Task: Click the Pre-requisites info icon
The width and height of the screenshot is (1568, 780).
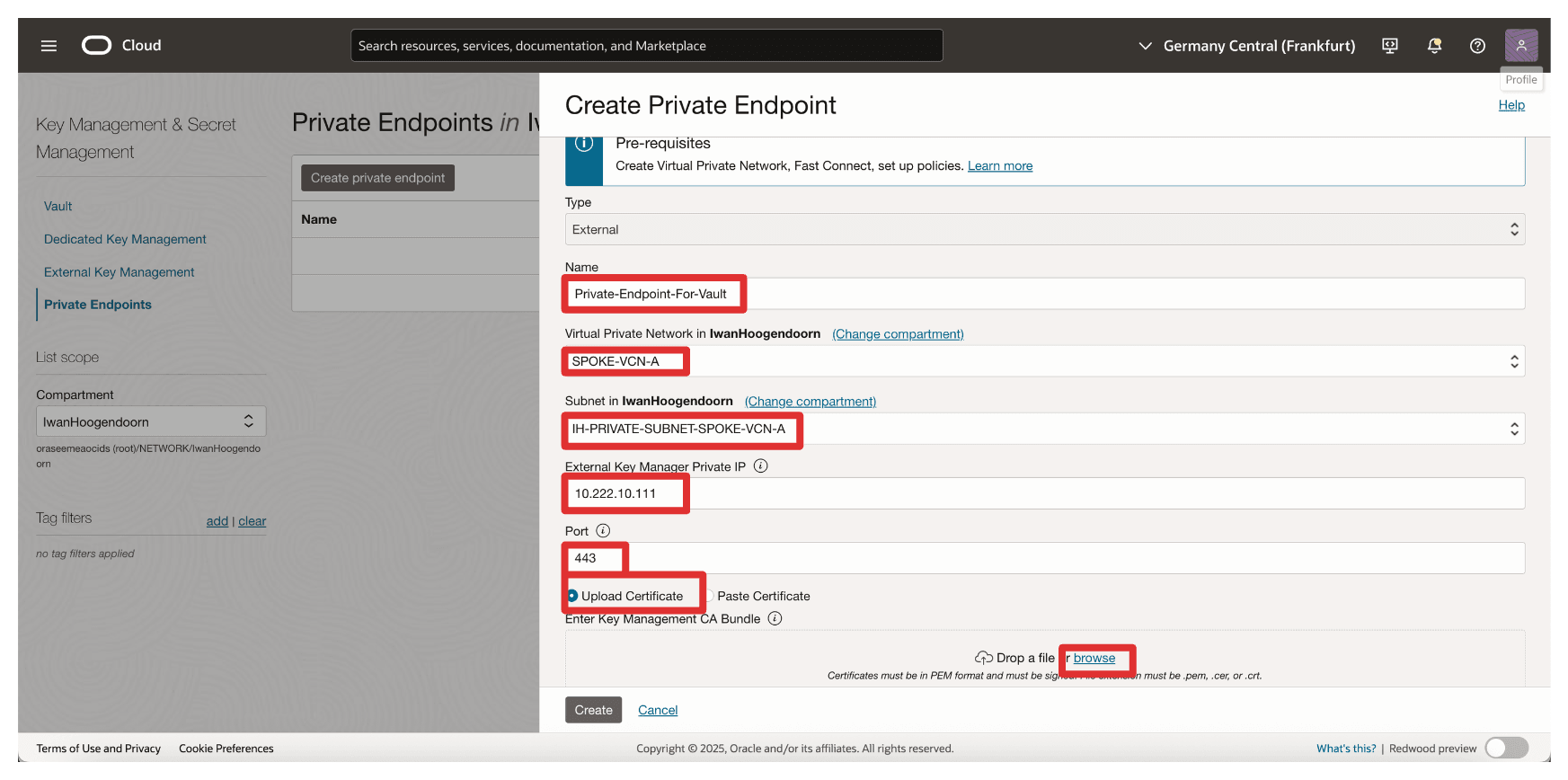Action: coord(584,144)
